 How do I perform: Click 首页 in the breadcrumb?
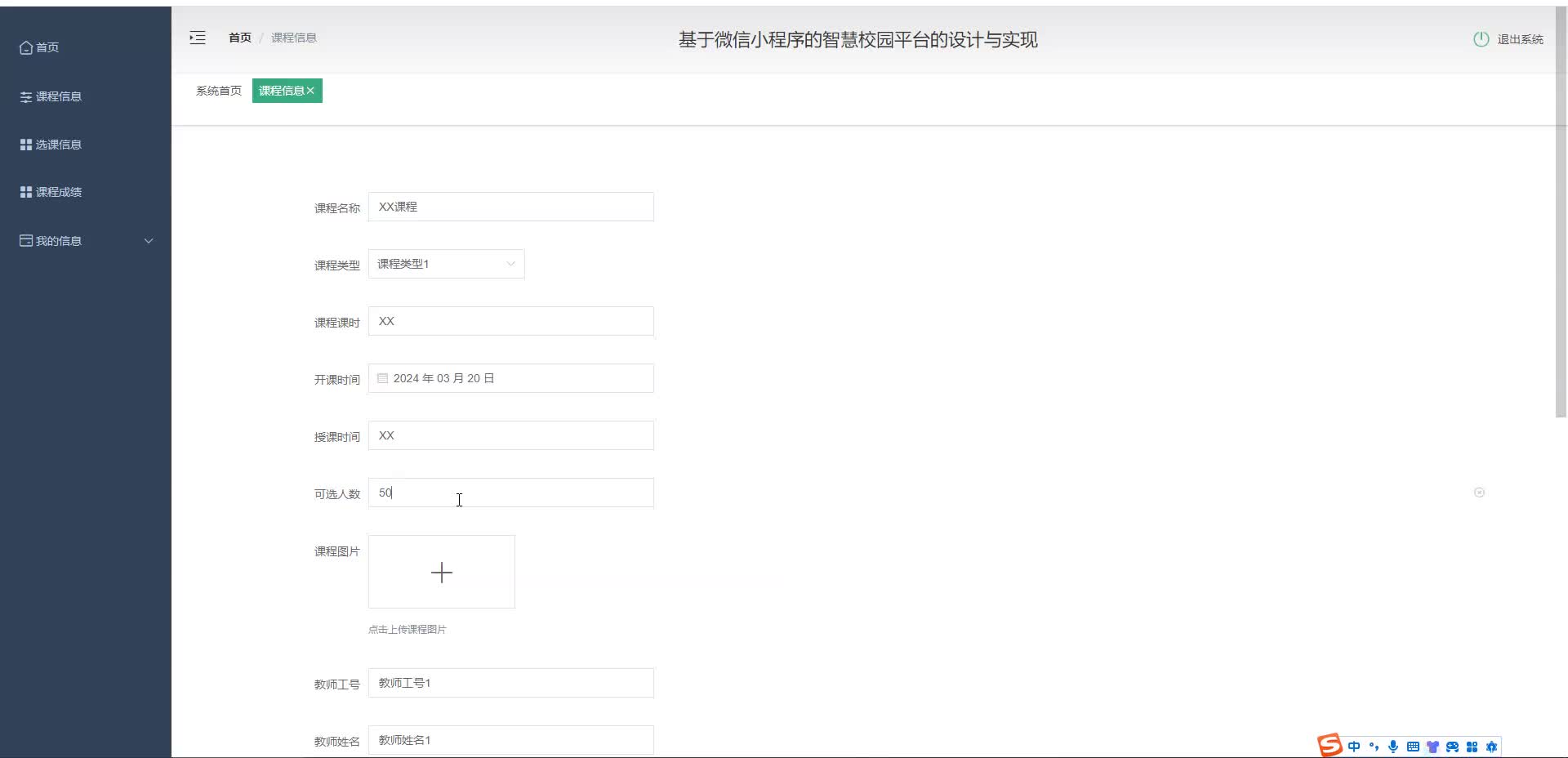[240, 38]
